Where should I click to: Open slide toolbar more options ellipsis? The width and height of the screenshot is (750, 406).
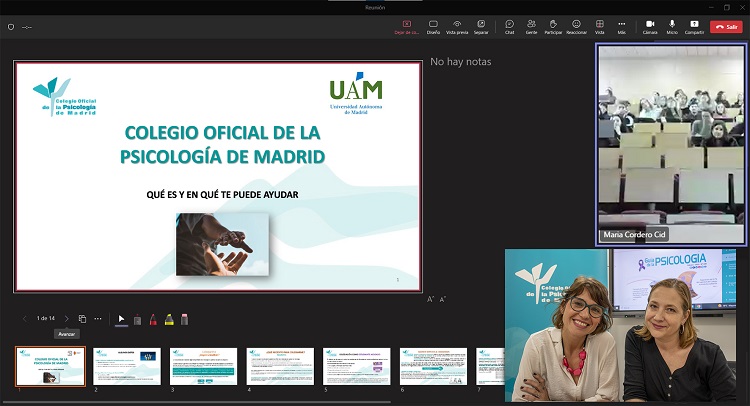[97, 319]
